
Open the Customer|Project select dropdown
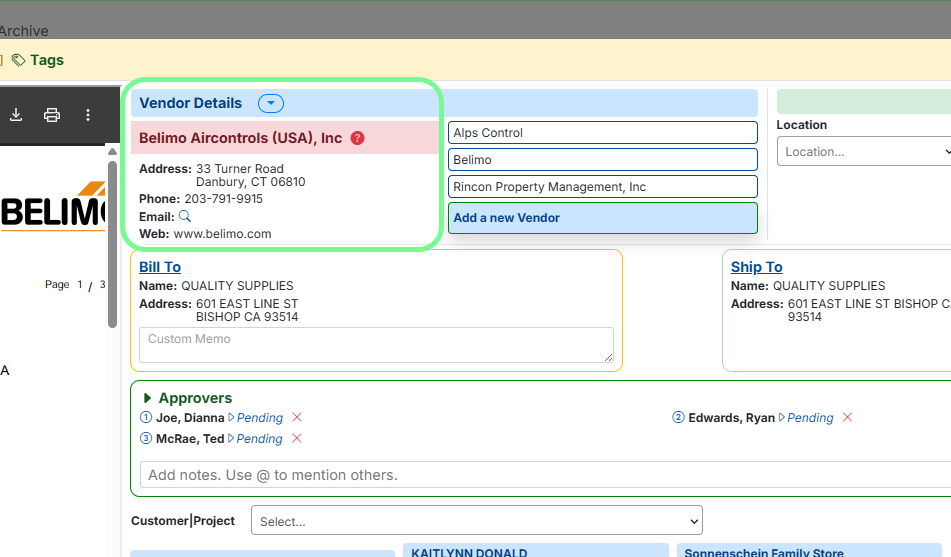pyautogui.click(x=477, y=521)
